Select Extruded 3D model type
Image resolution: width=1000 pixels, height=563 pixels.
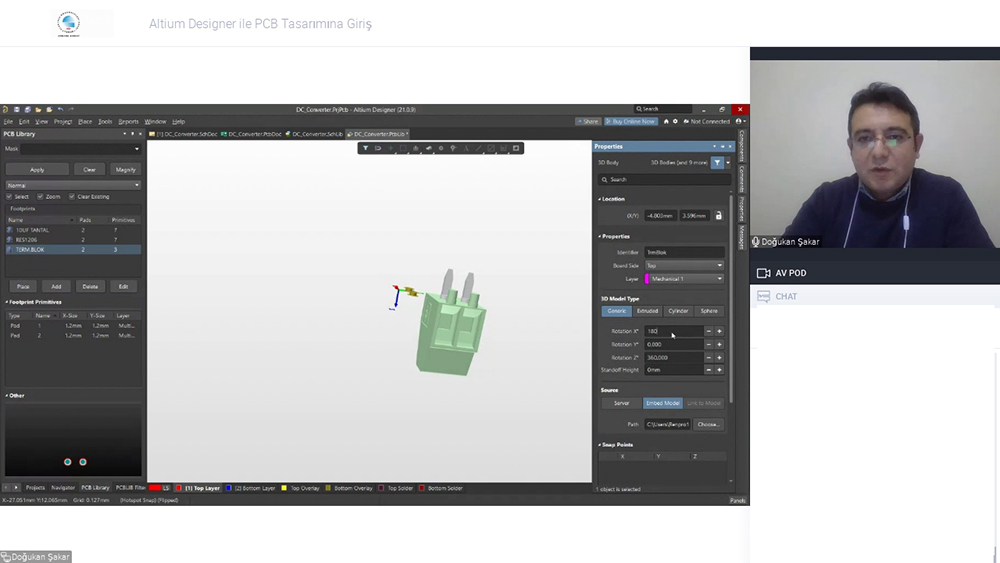[647, 311]
